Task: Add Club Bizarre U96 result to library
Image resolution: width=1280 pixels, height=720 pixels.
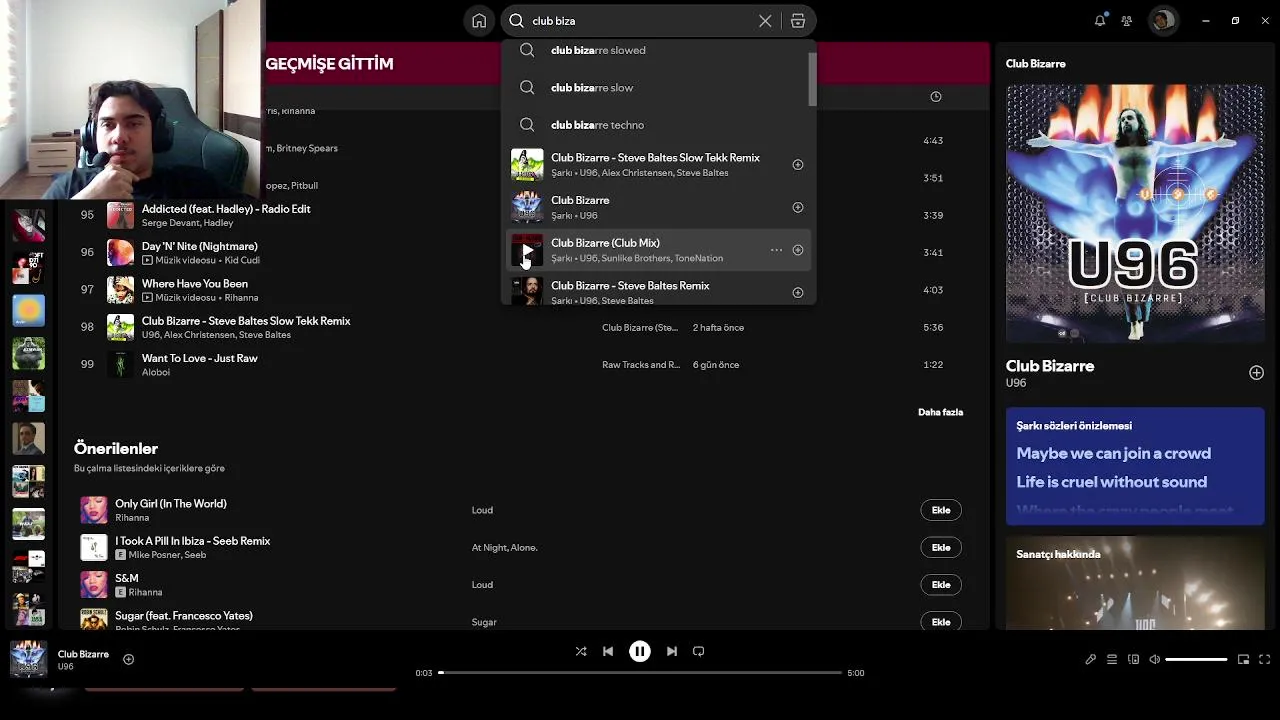Action: coord(798,208)
